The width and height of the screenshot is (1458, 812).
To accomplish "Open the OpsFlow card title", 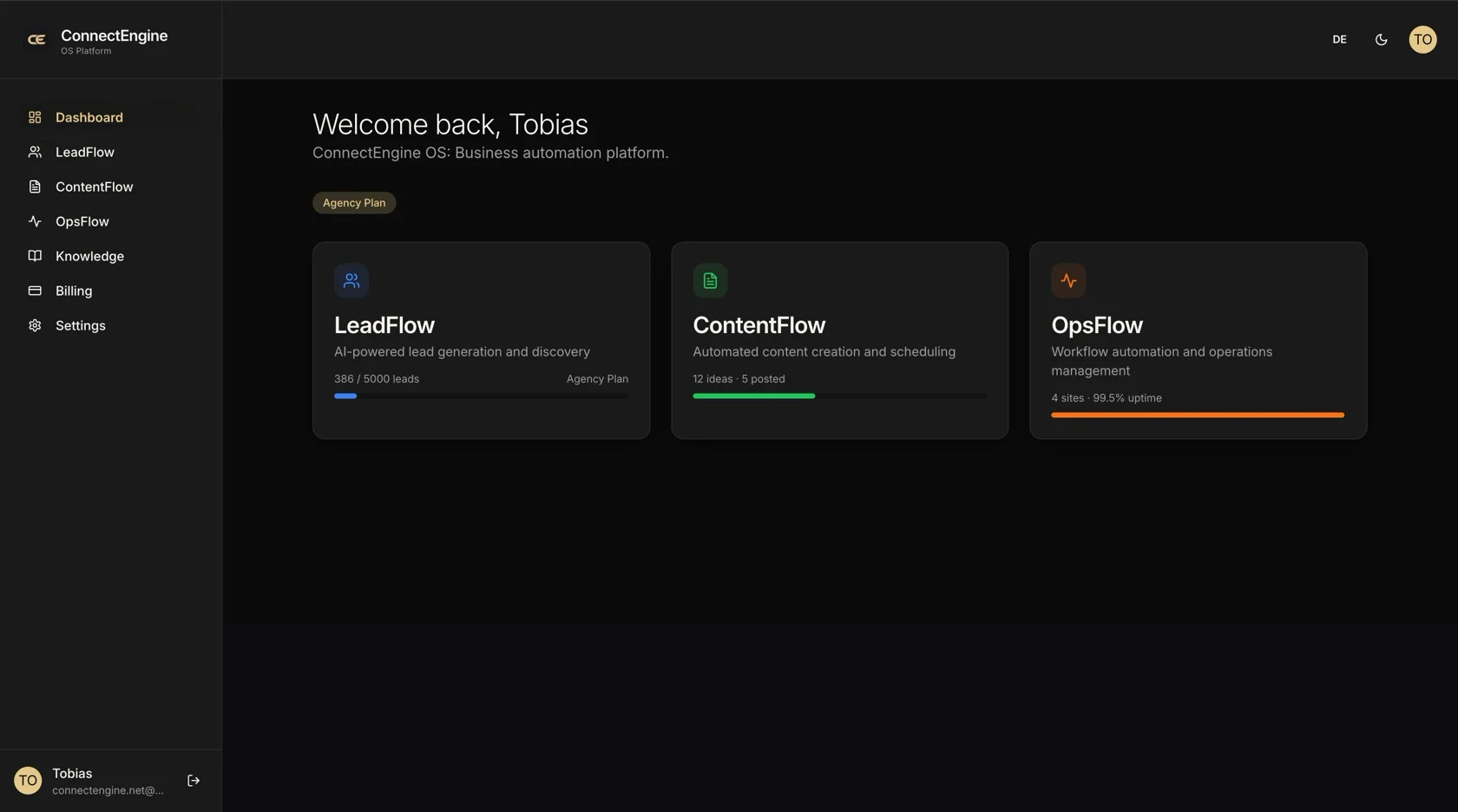I will 1097,325.
